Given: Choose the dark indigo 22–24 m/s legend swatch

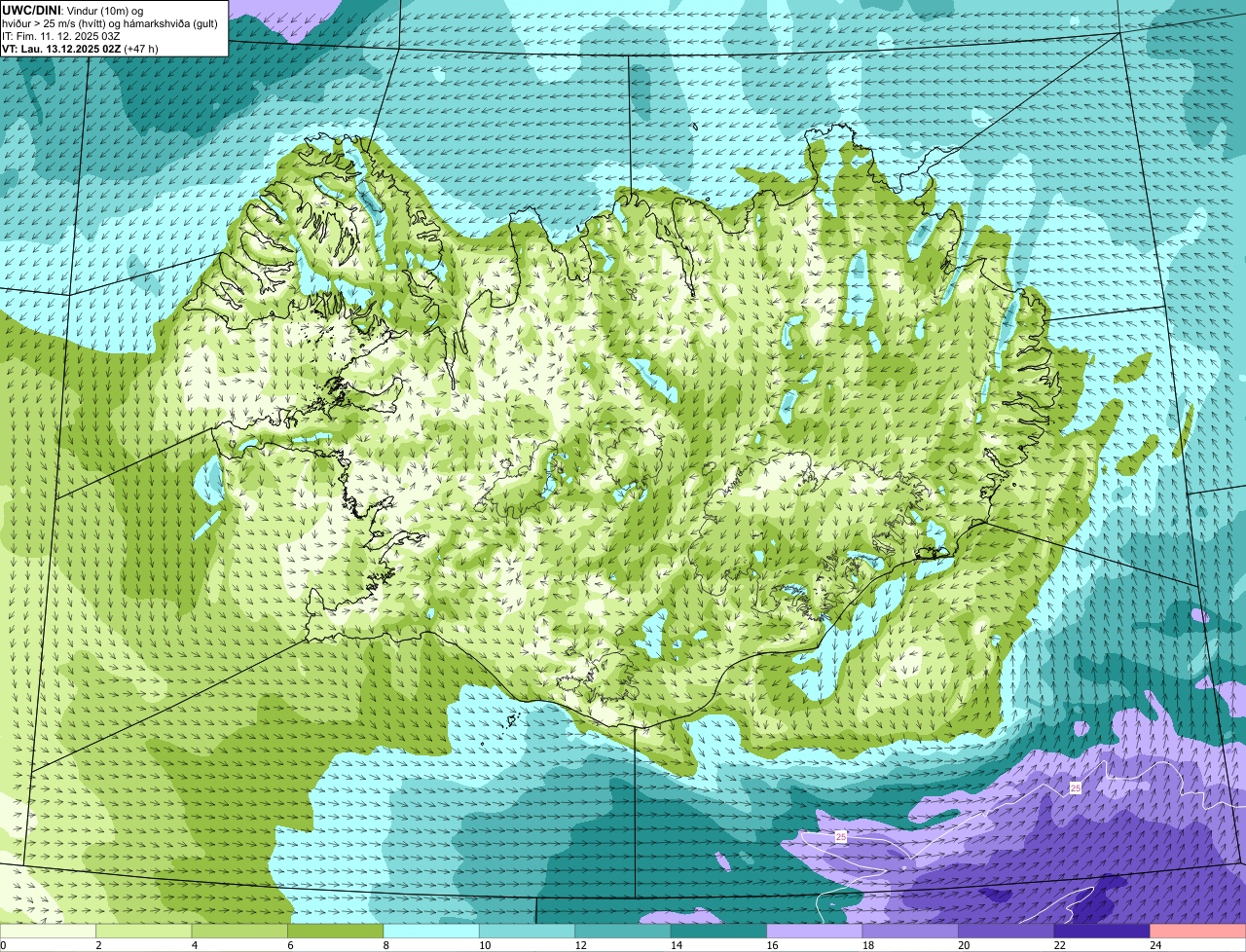Looking at the screenshot, I should tap(1102, 931).
